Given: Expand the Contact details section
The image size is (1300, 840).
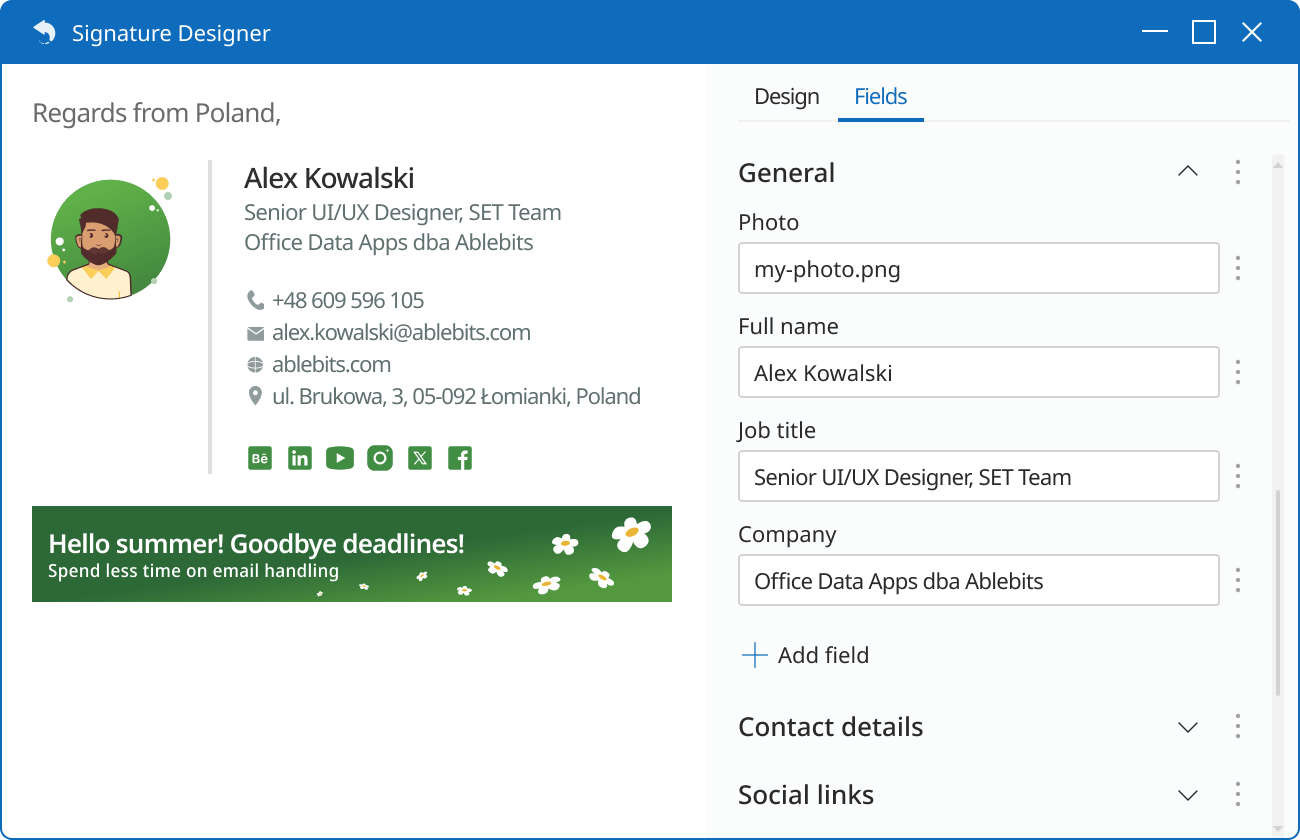Looking at the screenshot, I should (x=1187, y=727).
